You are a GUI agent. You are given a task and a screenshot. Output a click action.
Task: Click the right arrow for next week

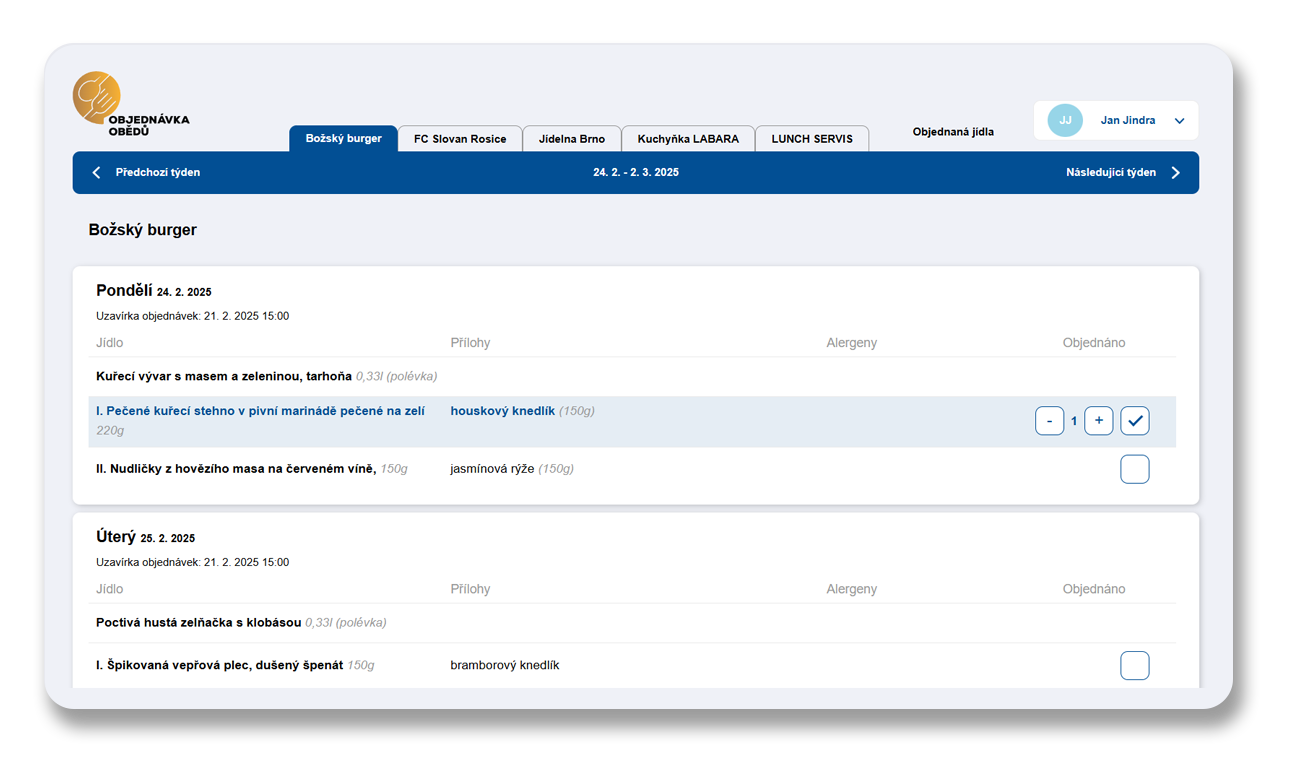click(1175, 173)
